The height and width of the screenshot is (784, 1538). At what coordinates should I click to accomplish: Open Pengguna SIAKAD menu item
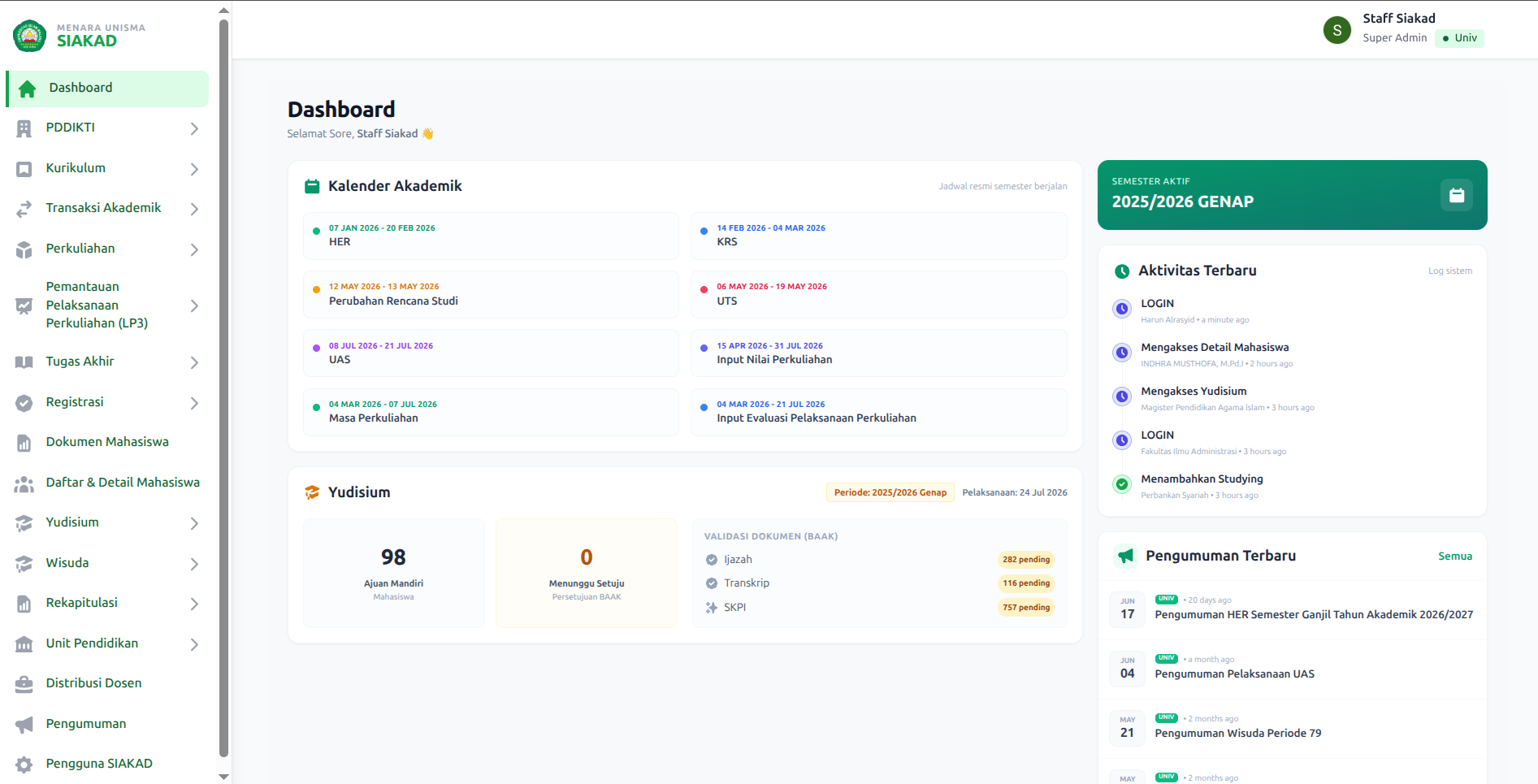click(107, 765)
